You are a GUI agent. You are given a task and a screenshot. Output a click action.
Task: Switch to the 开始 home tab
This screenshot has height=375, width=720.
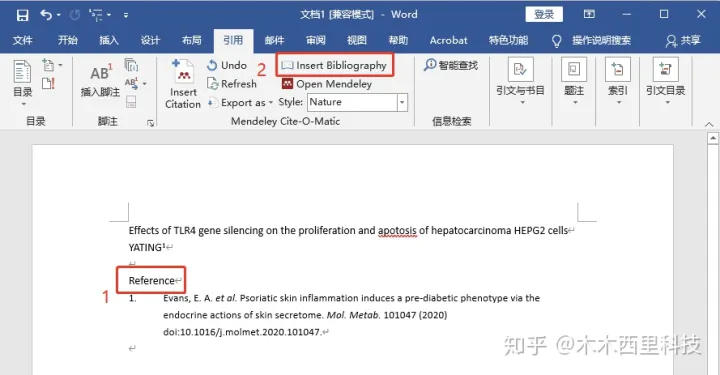click(68, 40)
